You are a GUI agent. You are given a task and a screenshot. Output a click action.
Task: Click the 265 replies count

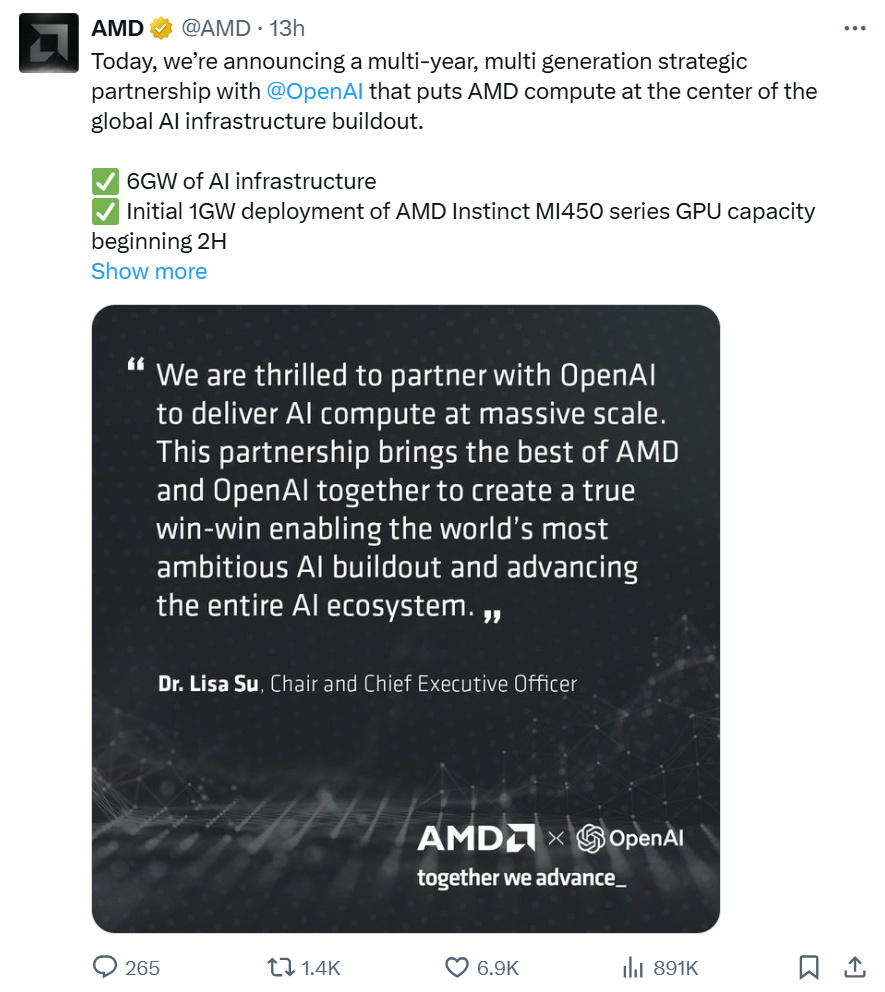click(143, 968)
